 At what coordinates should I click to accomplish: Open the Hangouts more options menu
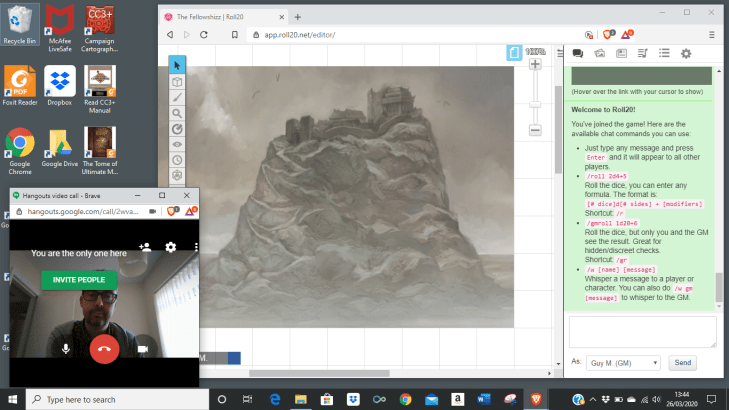point(196,247)
